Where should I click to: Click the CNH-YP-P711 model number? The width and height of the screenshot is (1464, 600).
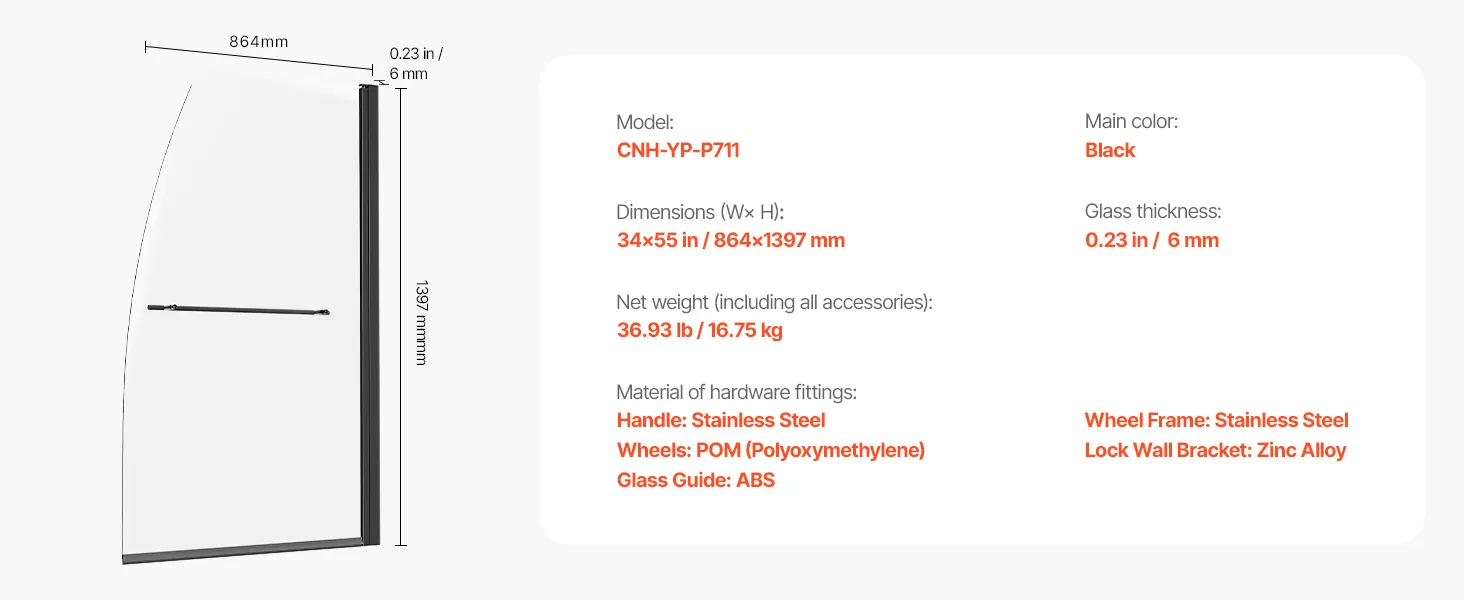677,151
